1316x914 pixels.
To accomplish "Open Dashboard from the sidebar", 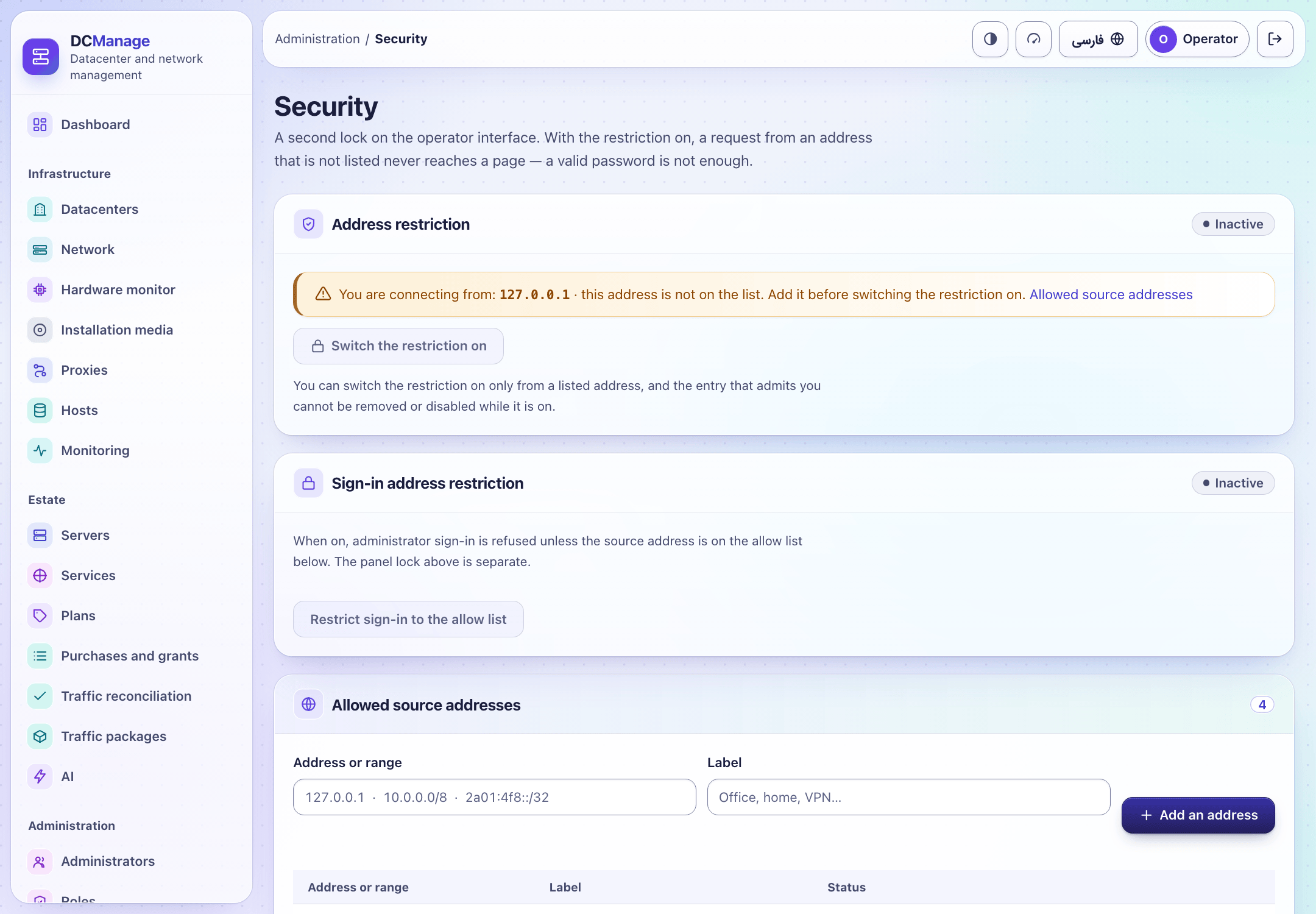I will click(132, 125).
